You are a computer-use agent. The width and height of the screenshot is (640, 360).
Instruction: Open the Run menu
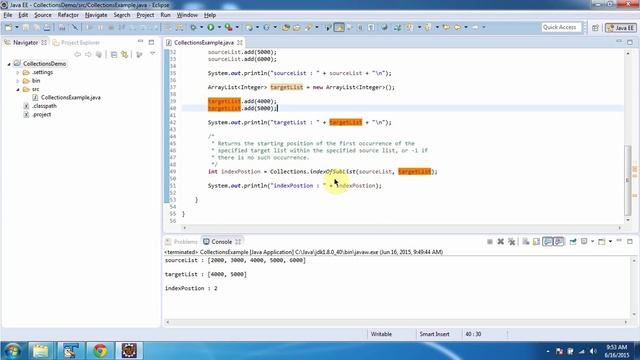[165, 15]
